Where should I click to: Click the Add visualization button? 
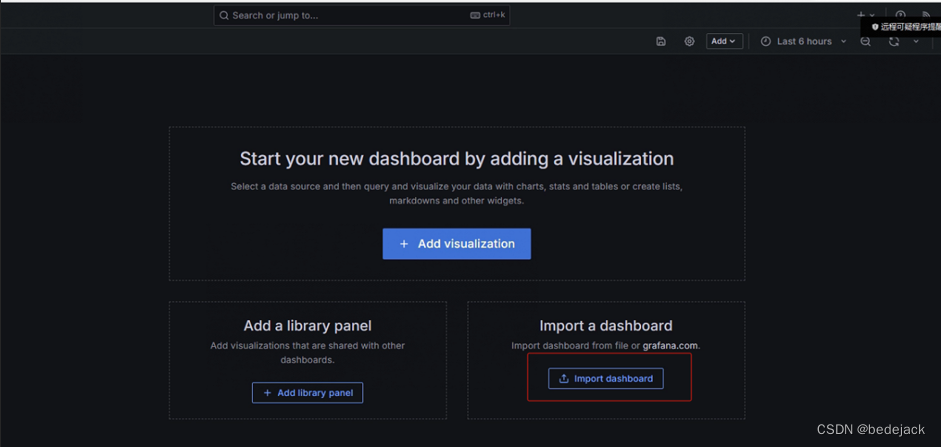(456, 244)
